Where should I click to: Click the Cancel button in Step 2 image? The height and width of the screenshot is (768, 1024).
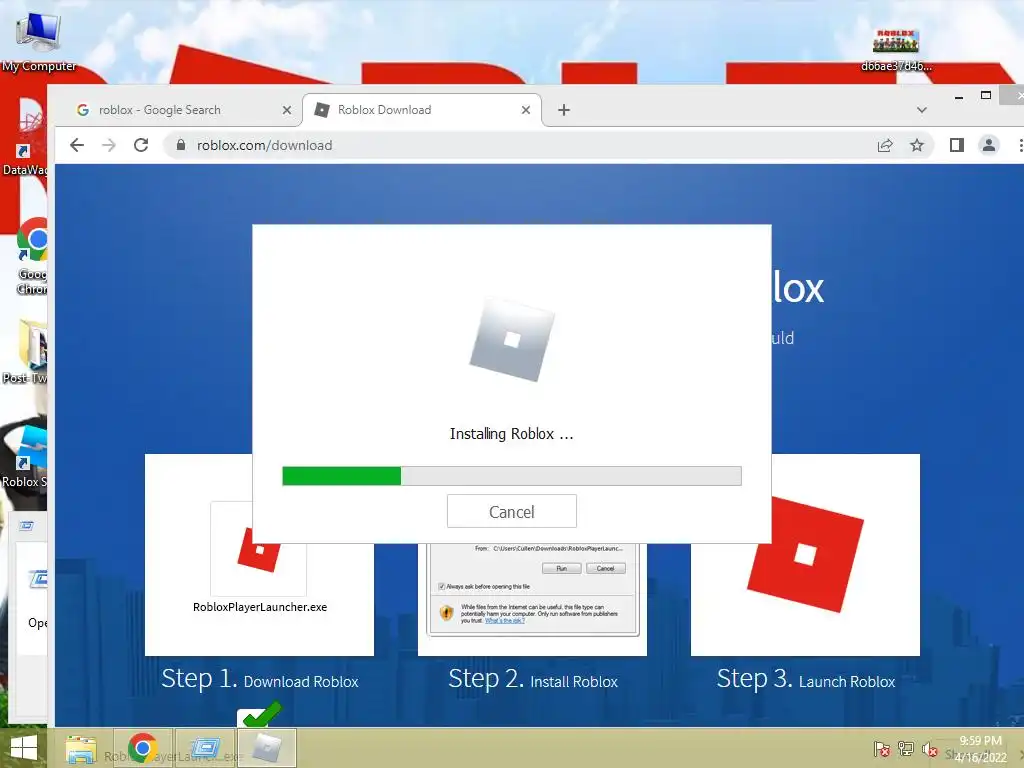tap(605, 568)
